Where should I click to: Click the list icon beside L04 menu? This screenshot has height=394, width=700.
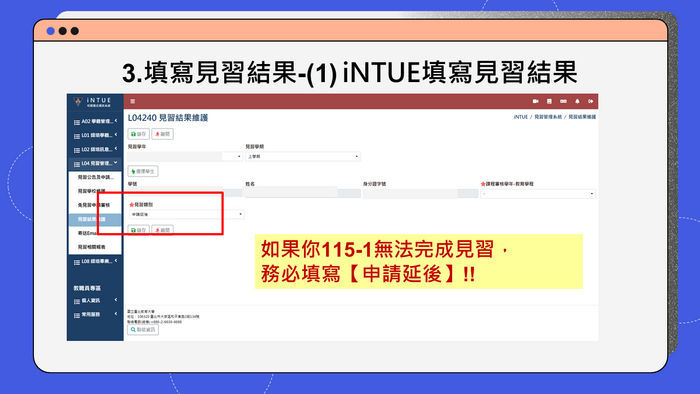coord(77,164)
